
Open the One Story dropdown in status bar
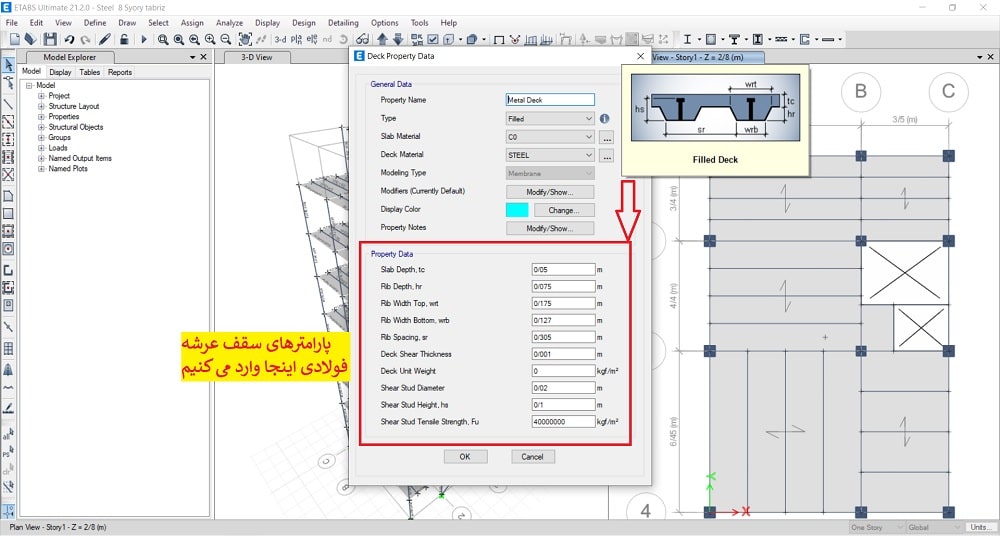point(875,527)
